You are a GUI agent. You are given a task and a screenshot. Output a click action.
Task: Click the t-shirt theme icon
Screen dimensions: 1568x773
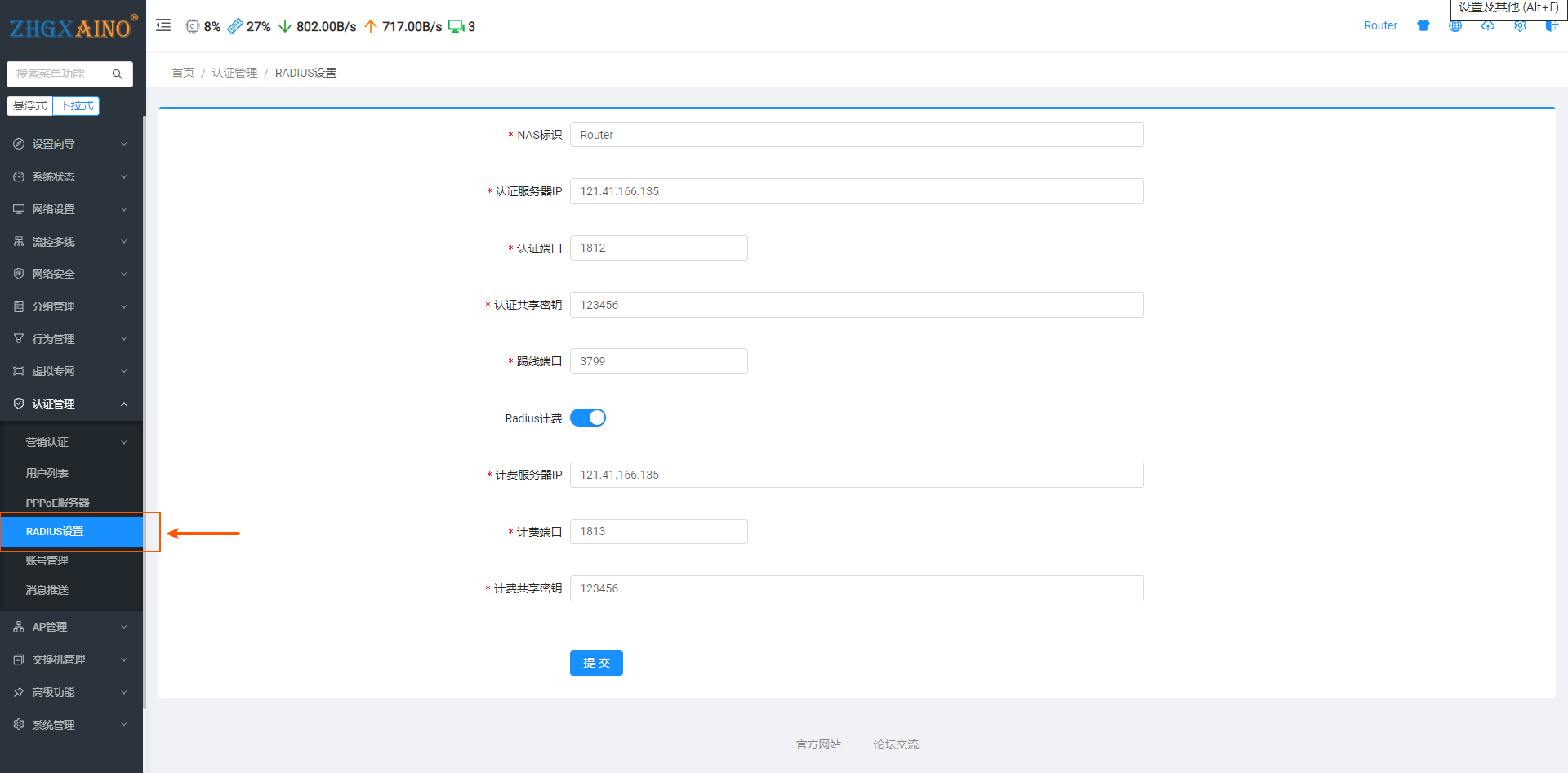click(x=1423, y=25)
